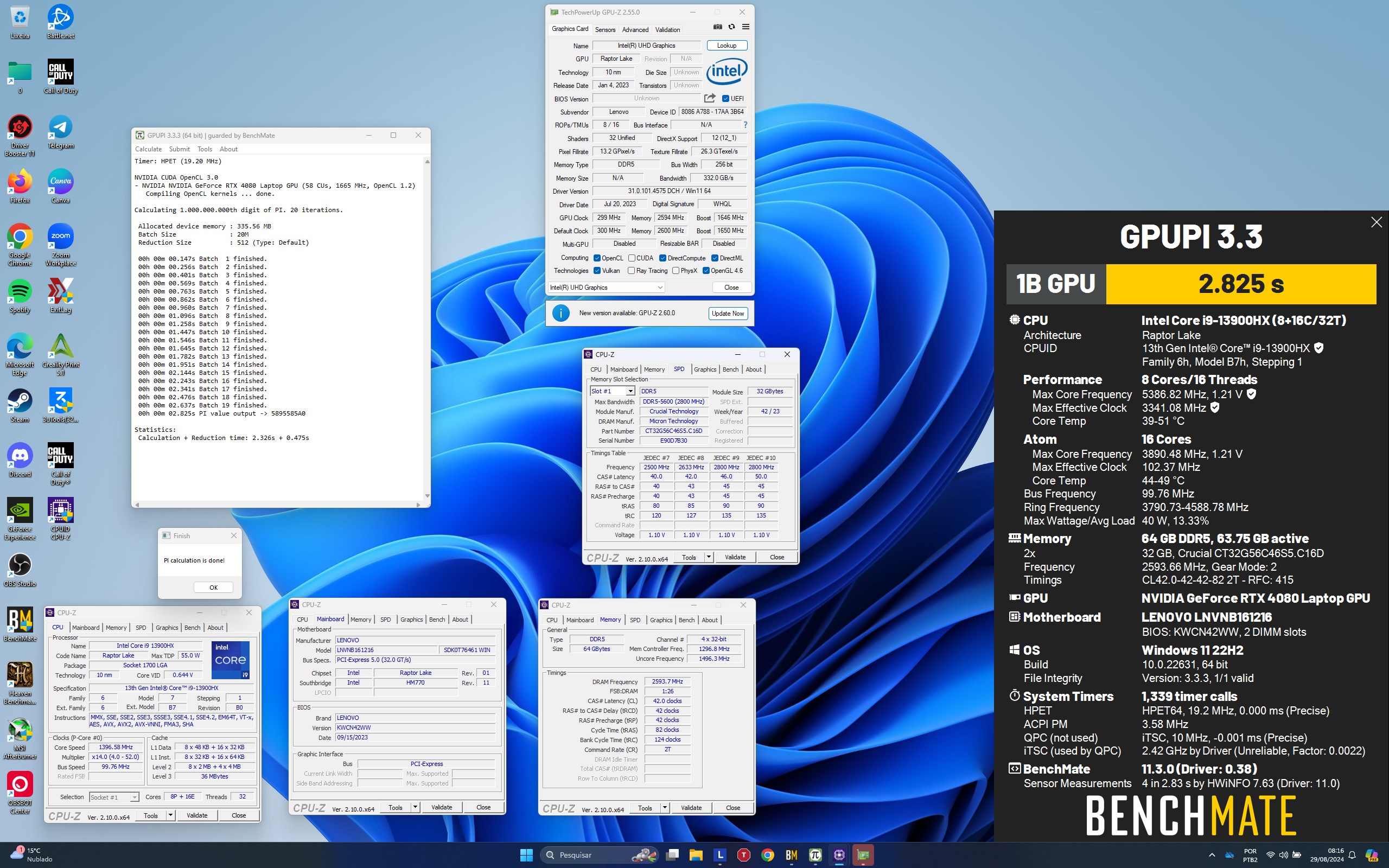Click the Bus Interface question mark in GPU-Z
The height and width of the screenshot is (868, 1389).
pyautogui.click(x=746, y=125)
